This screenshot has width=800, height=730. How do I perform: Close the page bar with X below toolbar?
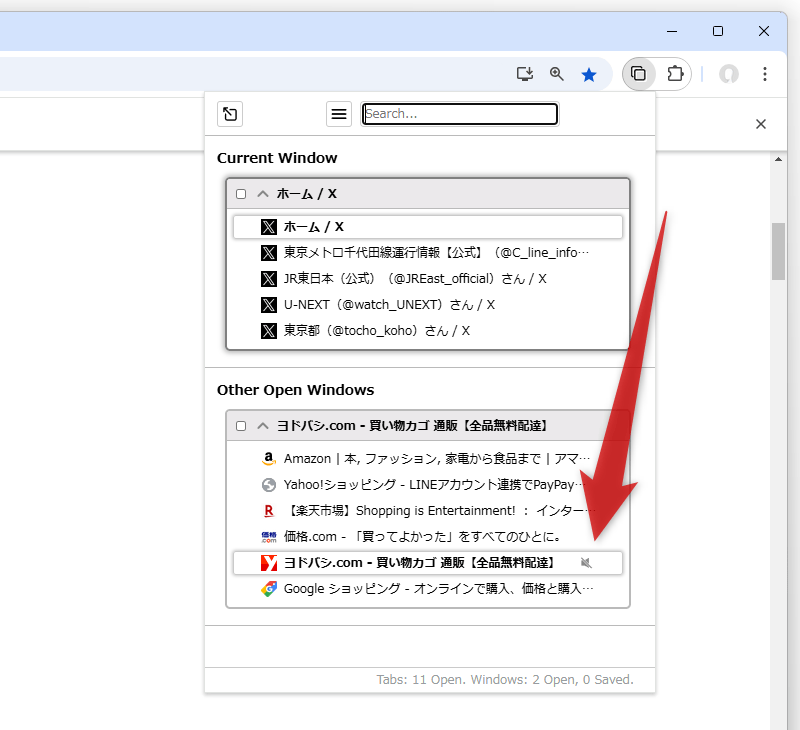point(761,124)
